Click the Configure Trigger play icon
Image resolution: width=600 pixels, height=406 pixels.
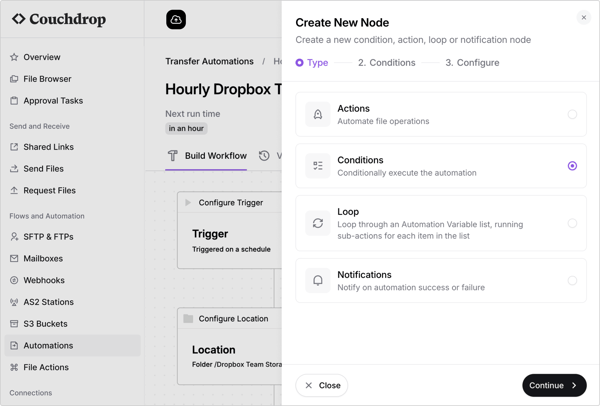coord(188,202)
